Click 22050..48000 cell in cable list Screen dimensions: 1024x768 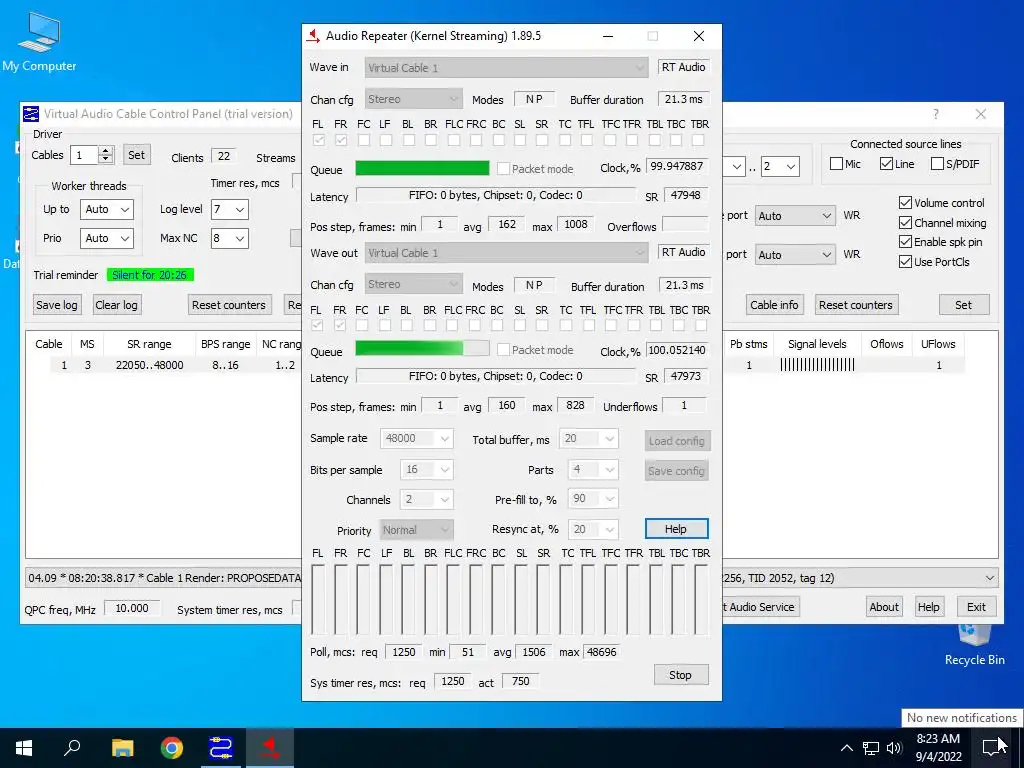pos(150,365)
